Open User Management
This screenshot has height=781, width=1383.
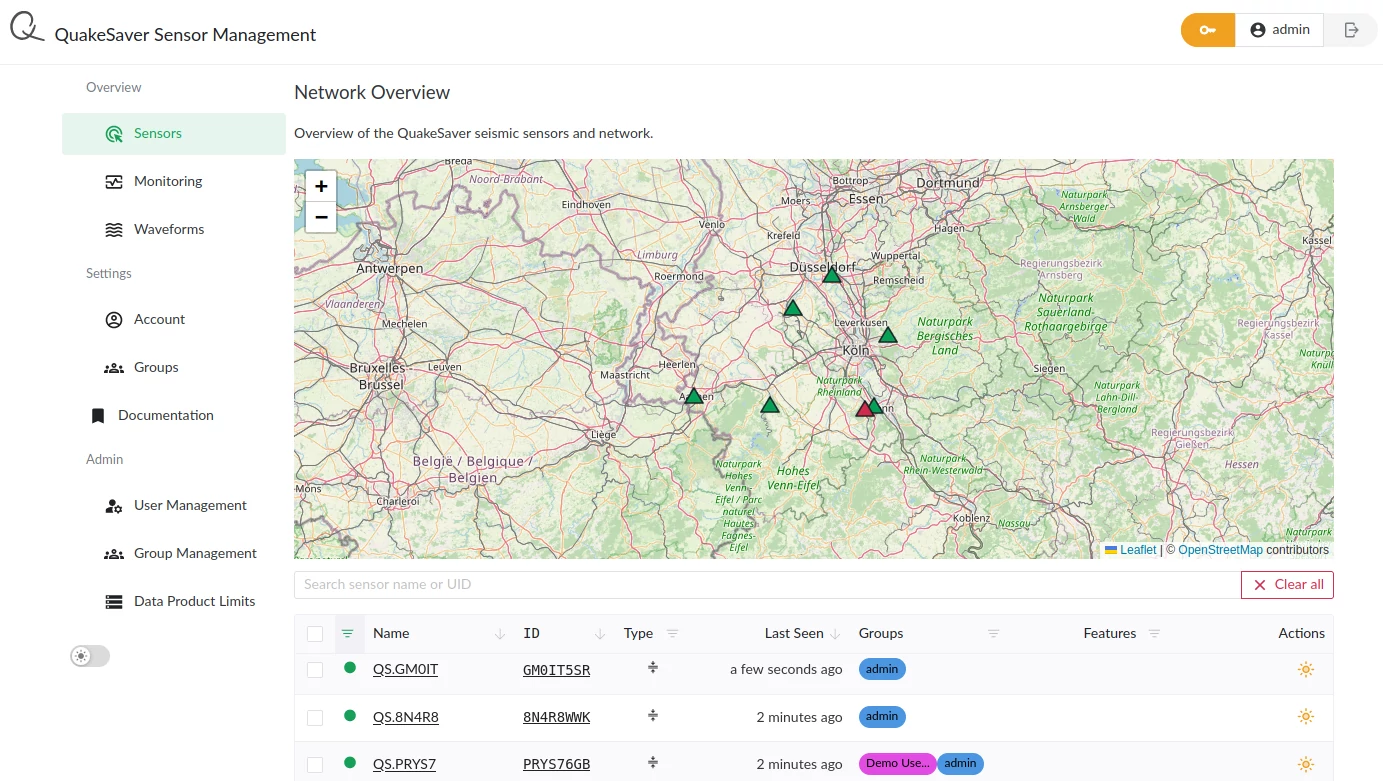coord(174,506)
